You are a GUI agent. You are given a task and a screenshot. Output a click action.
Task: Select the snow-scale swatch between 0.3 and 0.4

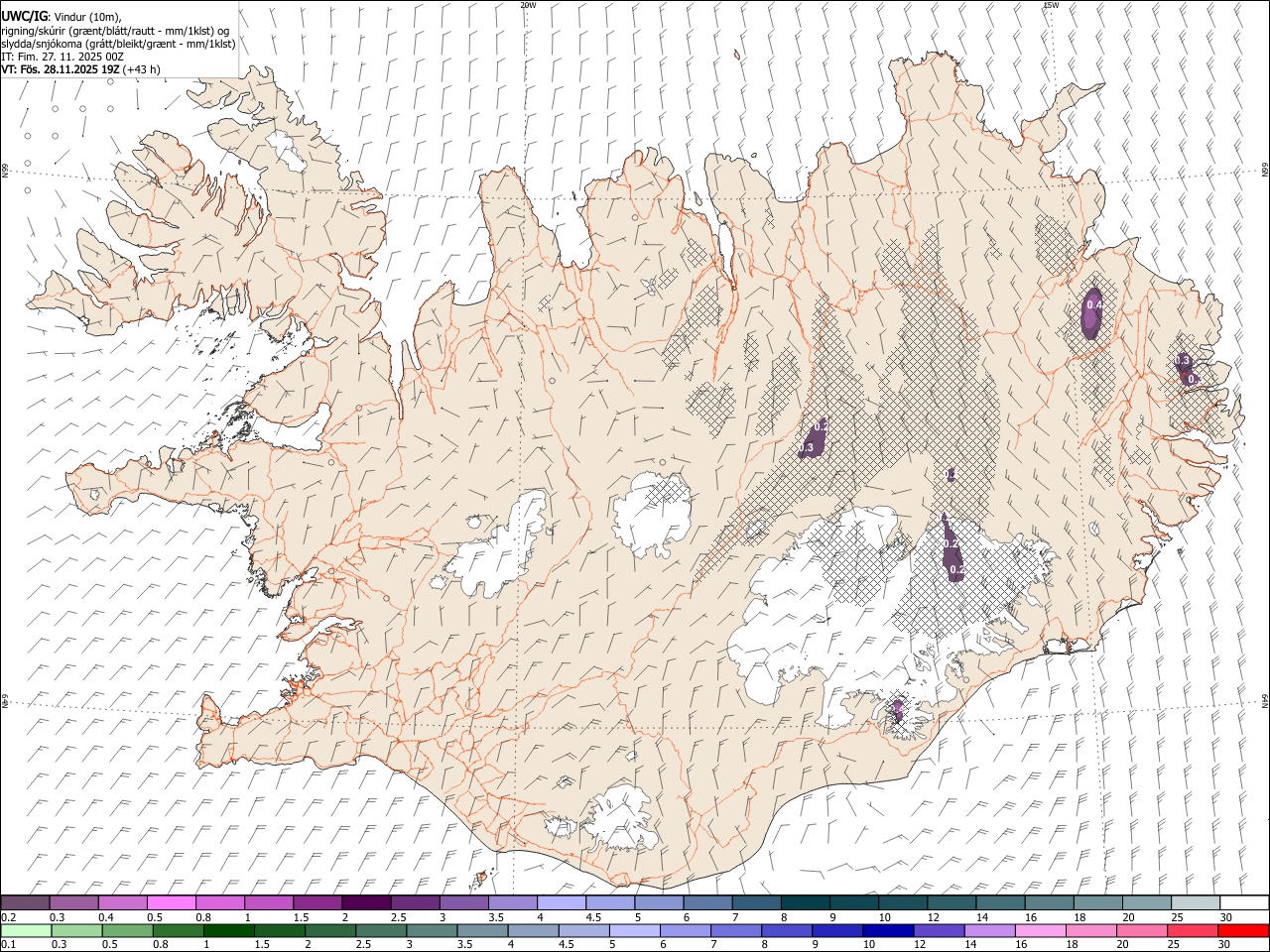click(74, 903)
